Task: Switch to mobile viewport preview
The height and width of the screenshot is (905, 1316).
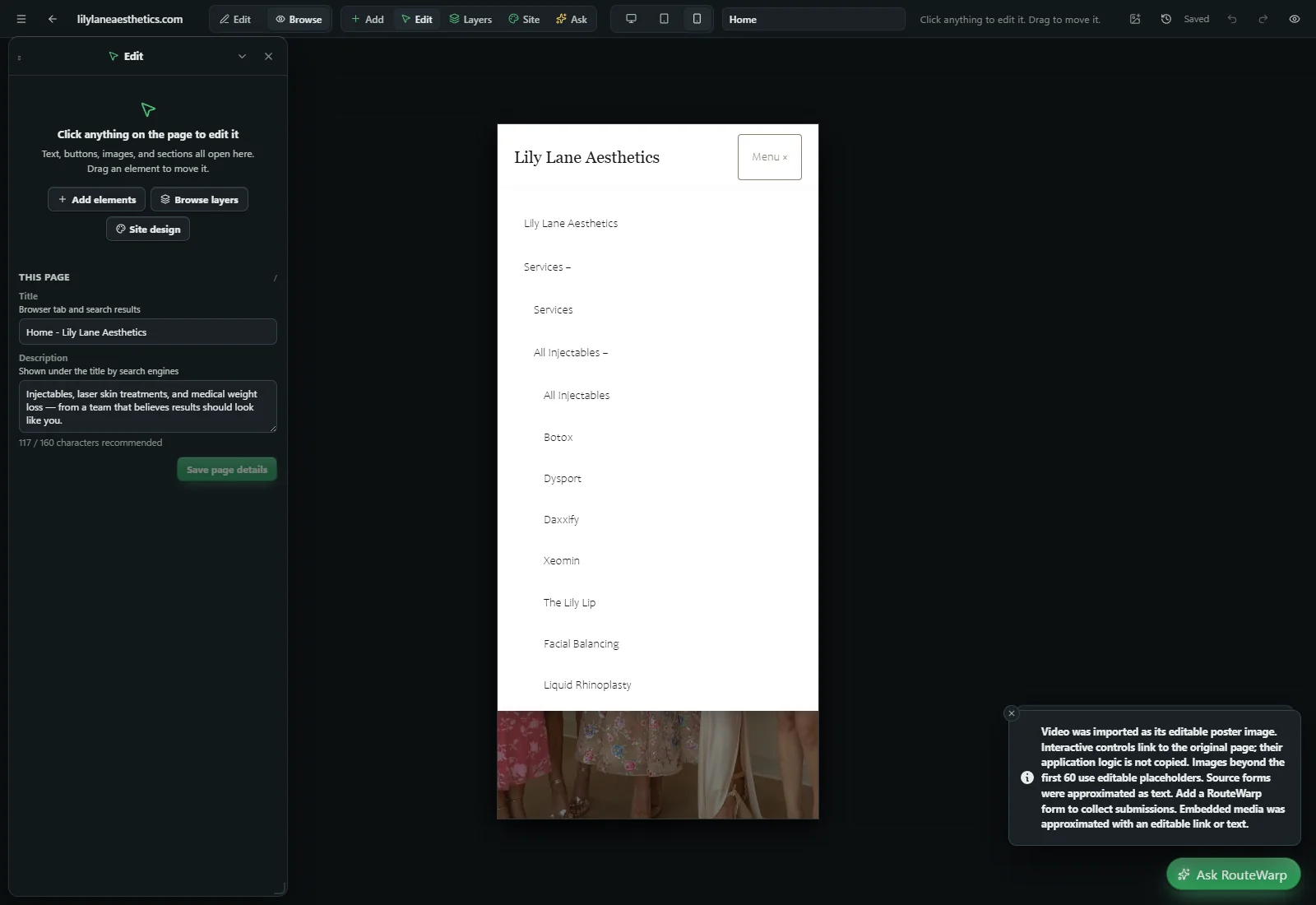Action: pyautogui.click(x=697, y=19)
